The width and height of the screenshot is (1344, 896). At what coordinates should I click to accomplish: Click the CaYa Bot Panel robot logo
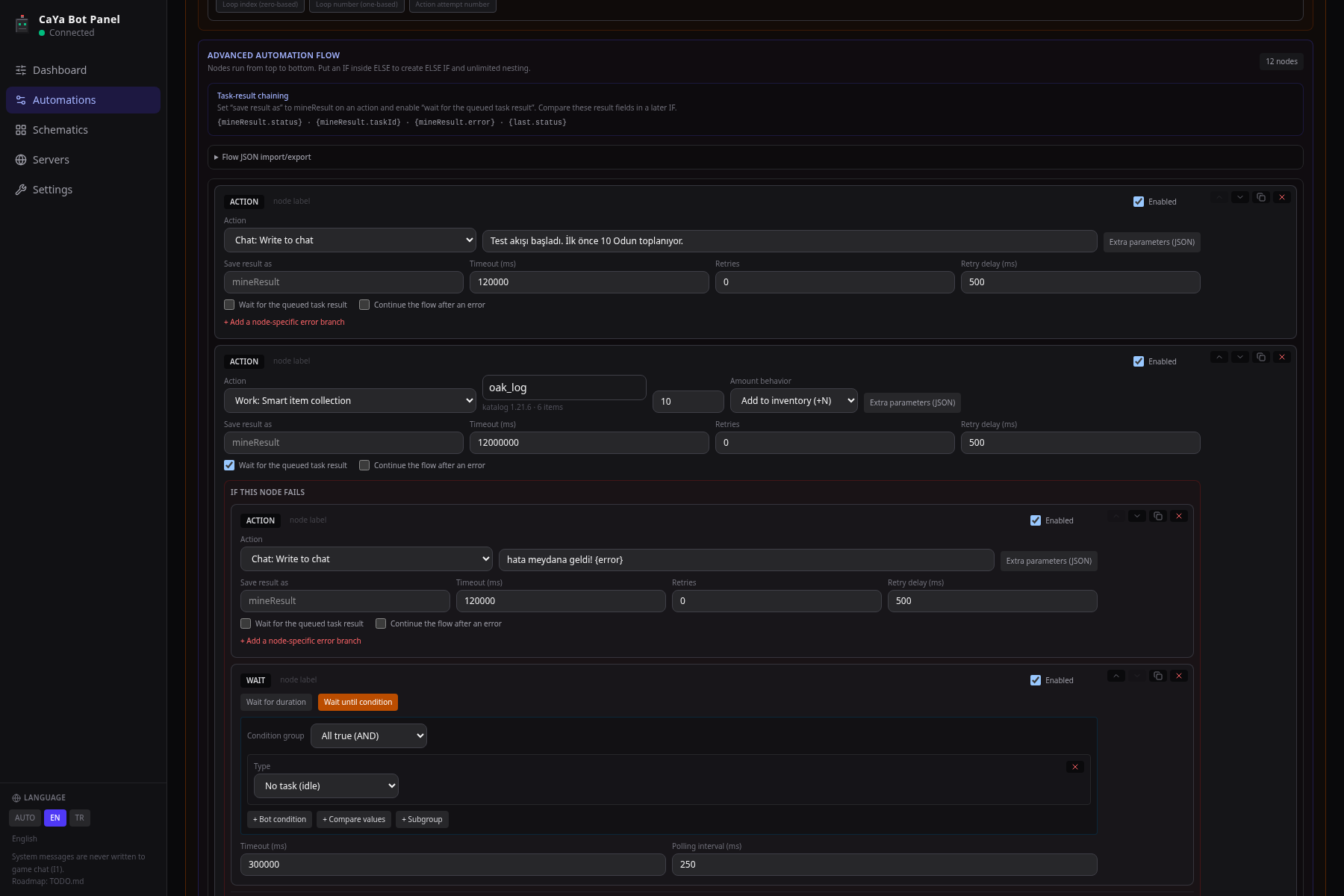pos(22,25)
